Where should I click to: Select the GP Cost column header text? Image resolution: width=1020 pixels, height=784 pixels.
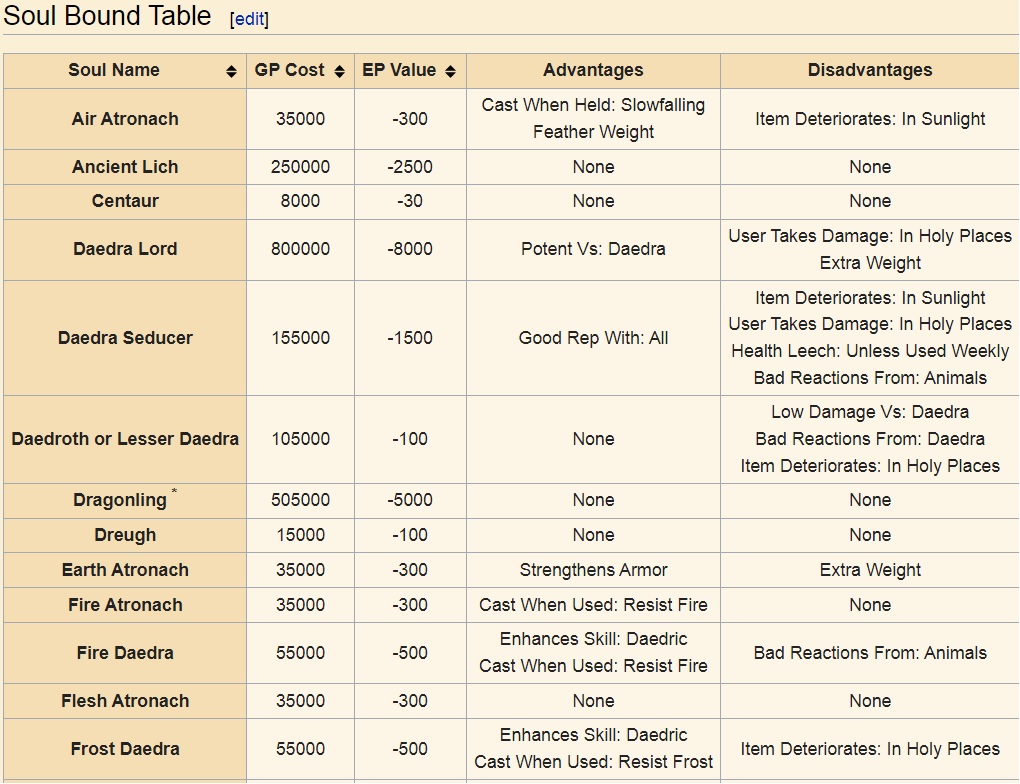pyautogui.click(x=289, y=70)
